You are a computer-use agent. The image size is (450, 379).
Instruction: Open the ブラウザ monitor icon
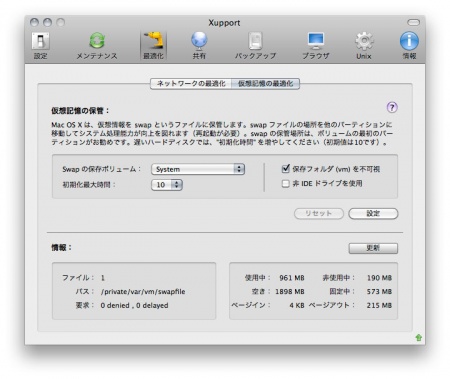[316, 45]
